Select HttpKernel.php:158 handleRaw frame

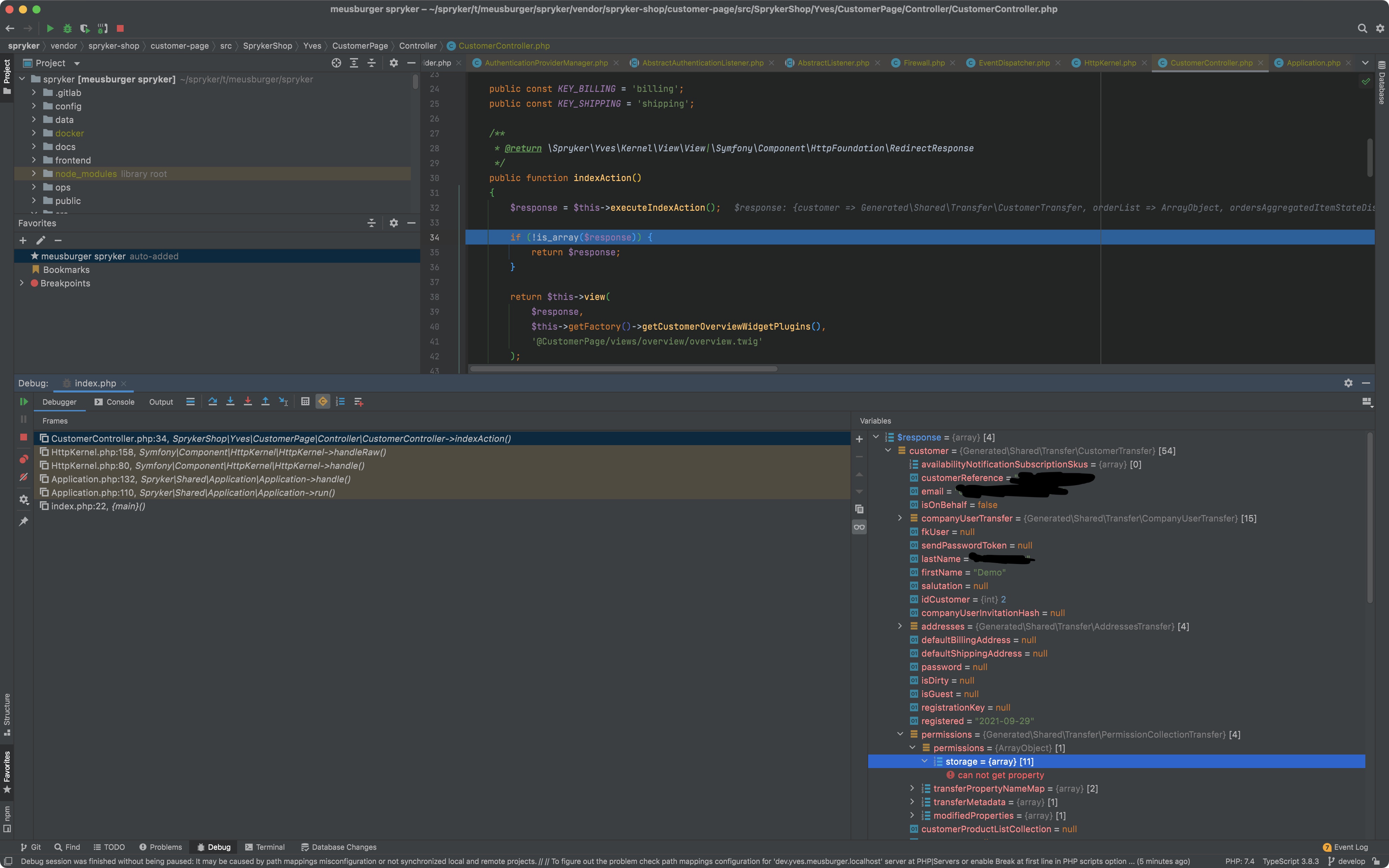click(442, 452)
